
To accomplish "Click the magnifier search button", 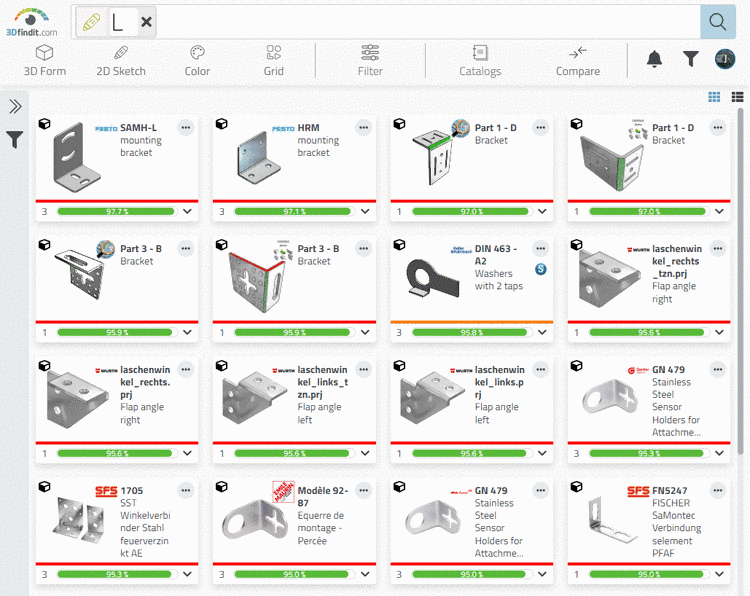I will point(717,22).
